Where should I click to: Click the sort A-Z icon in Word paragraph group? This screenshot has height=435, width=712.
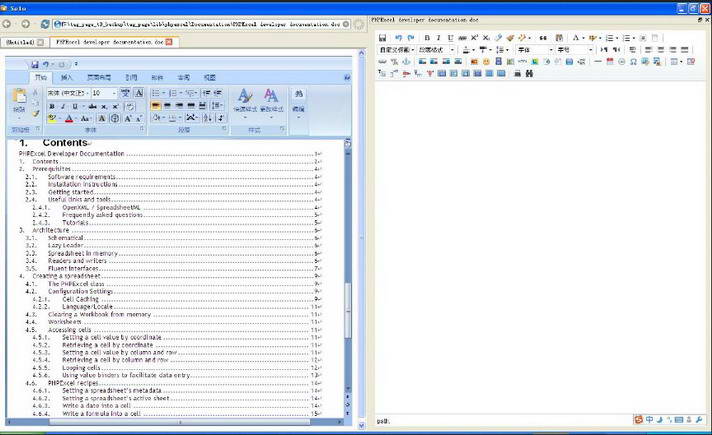208,118
